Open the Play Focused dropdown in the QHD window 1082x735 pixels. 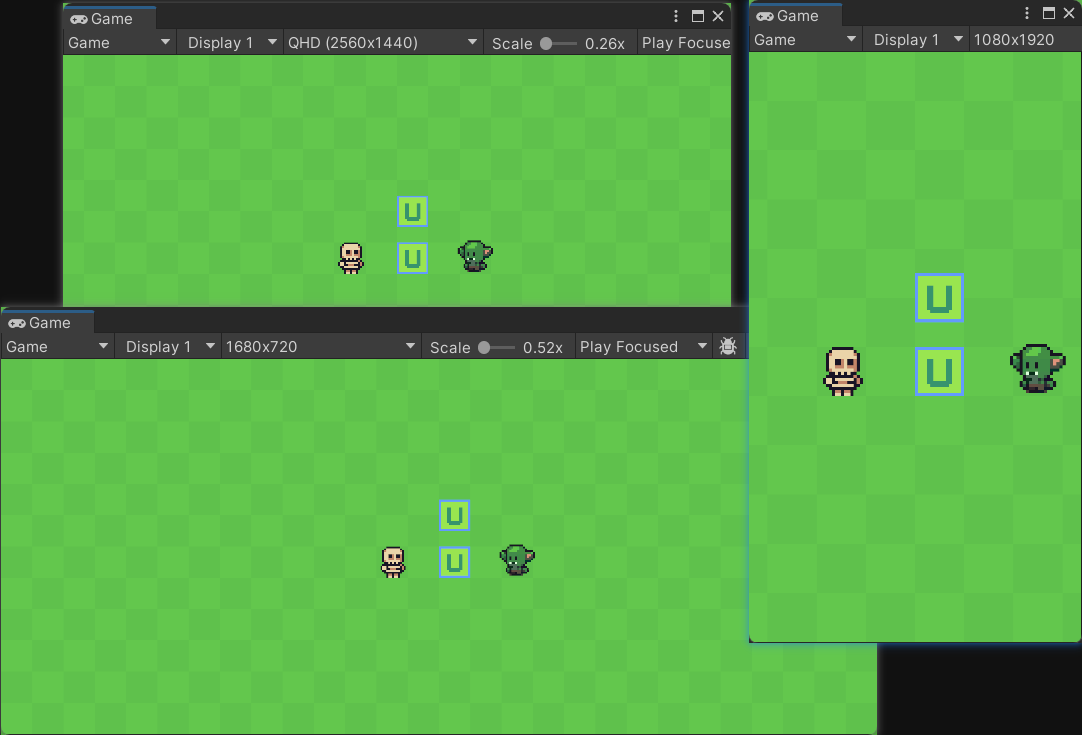pyautogui.click(x=685, y=43)
